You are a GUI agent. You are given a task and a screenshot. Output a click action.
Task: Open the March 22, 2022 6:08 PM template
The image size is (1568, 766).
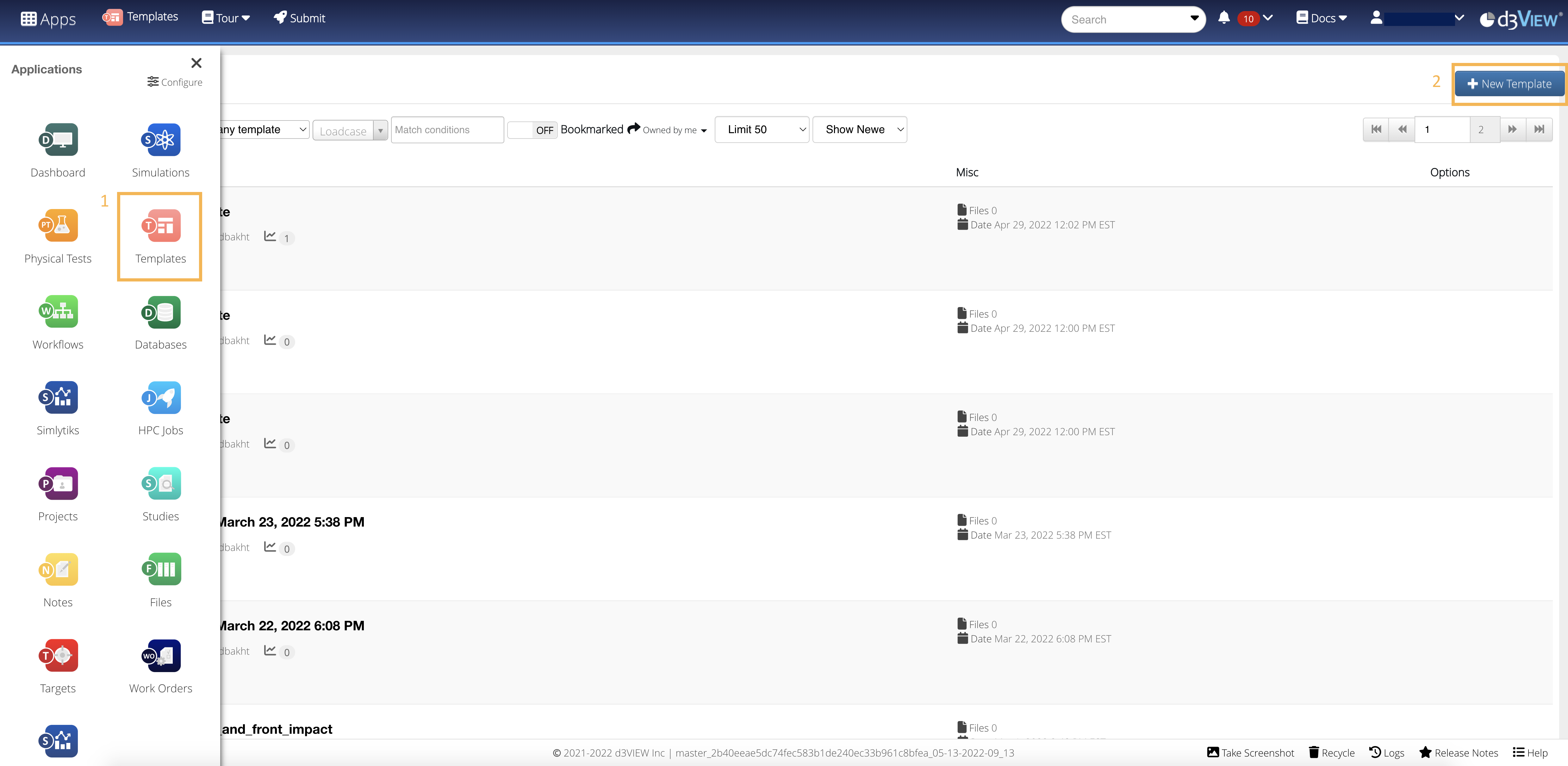(292, 626)
